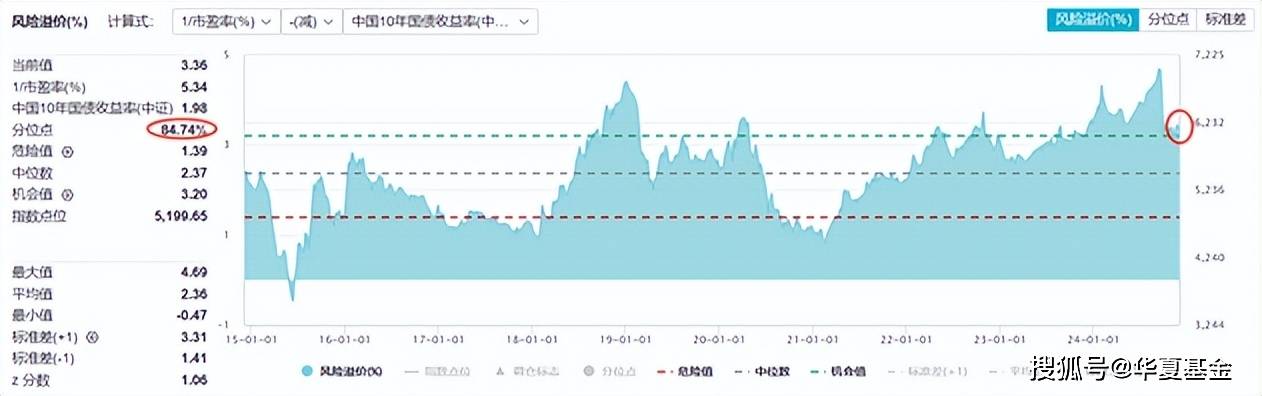This screenshot has width=1262, height=396.
Task: Click the 当前值 value 3.36
Action: [x=193, y=65]
